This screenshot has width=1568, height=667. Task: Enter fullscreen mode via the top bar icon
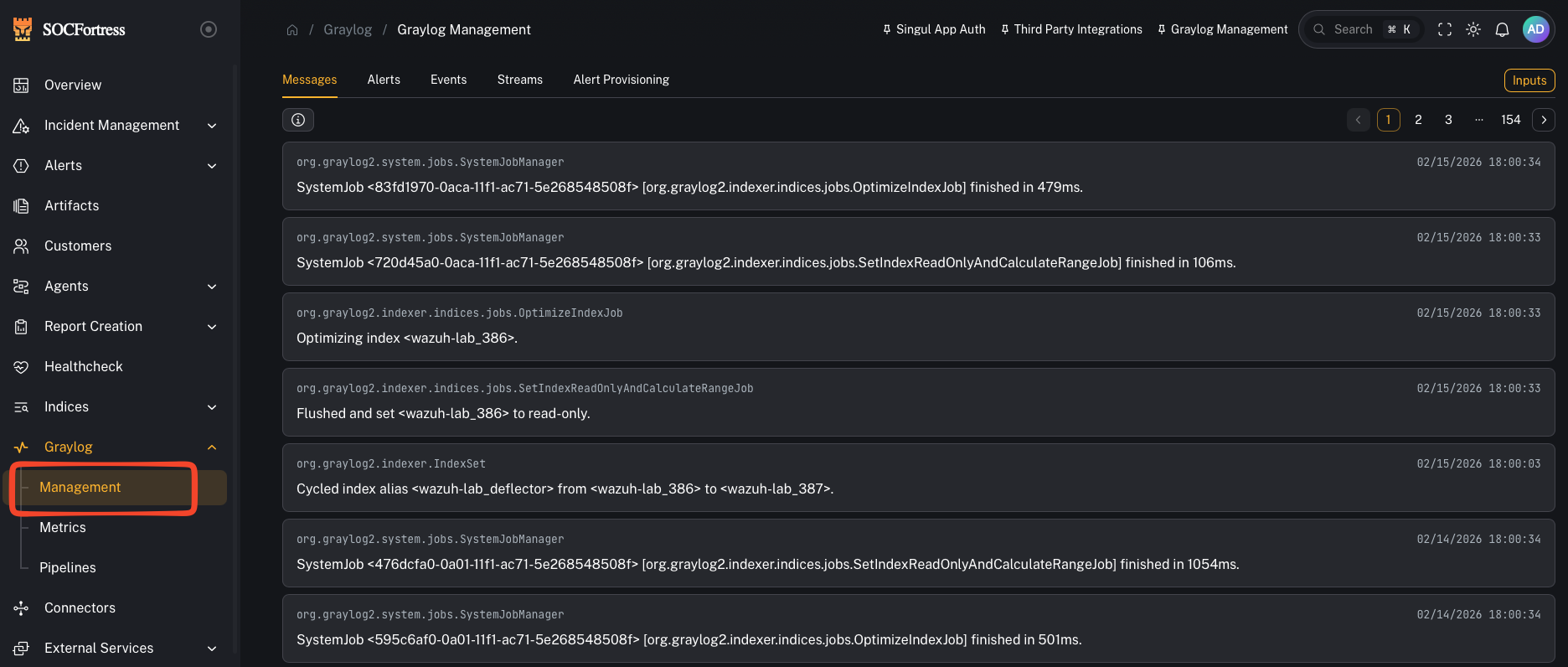pos(1445,29)
